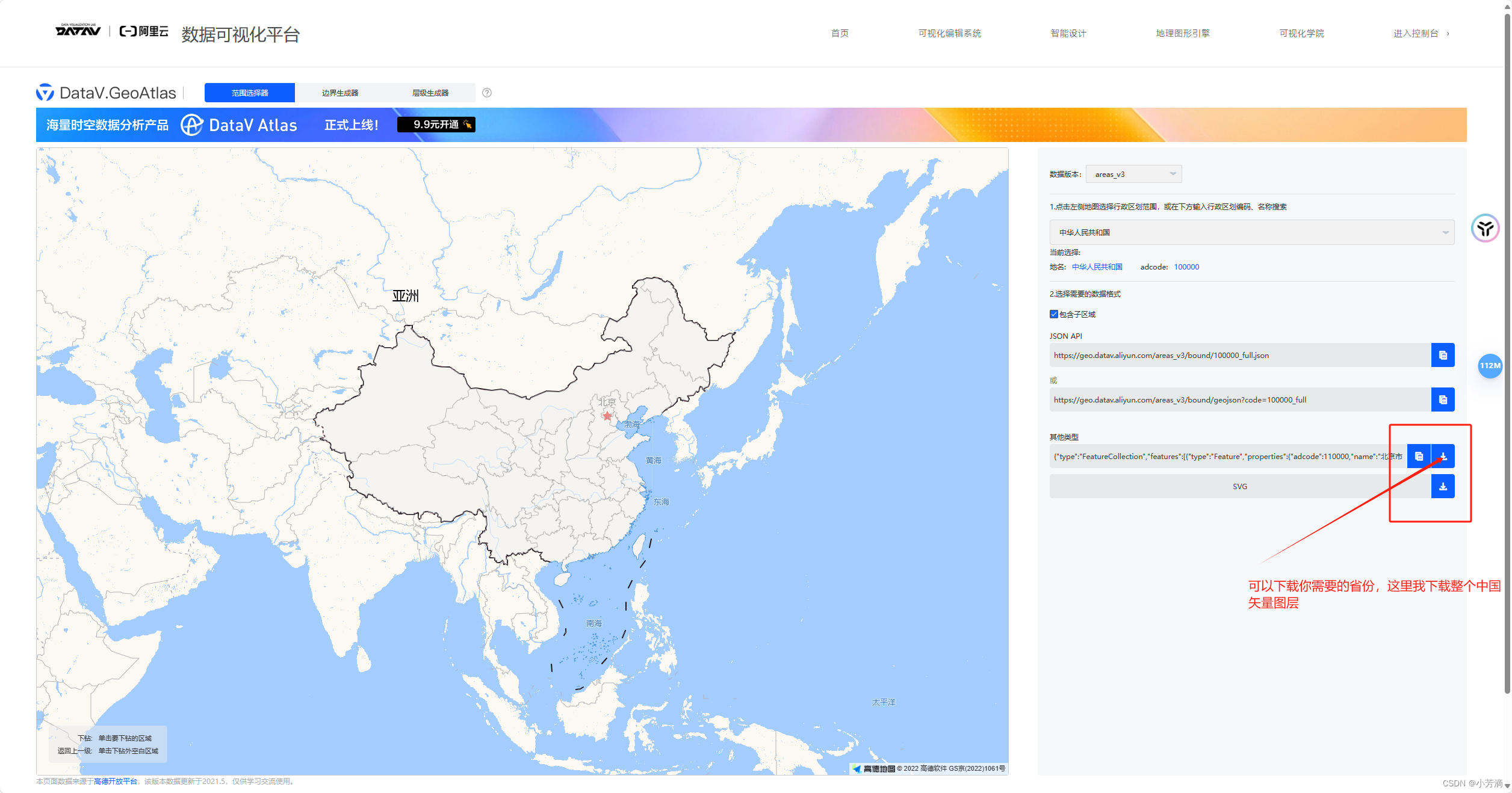Download the SVG file
1512x793 pixels.
1443,486
